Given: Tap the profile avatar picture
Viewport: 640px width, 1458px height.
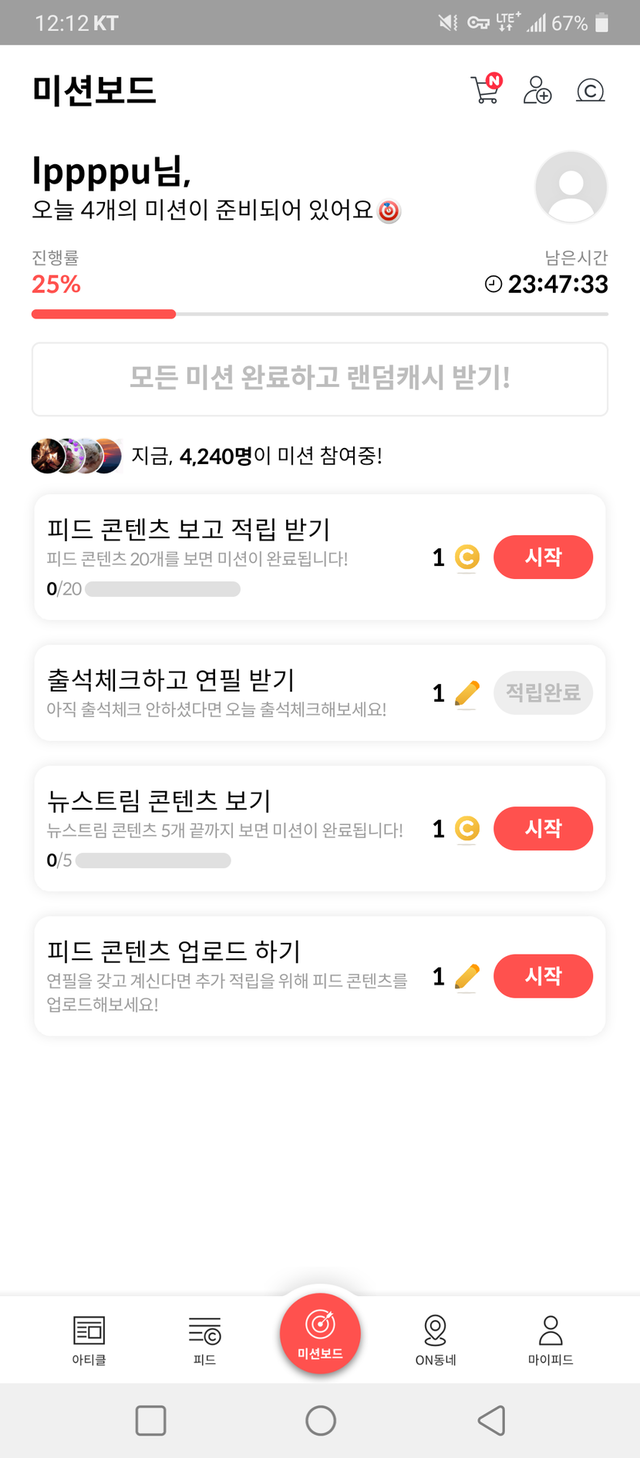Looking at the screenshot, I should point(571,187).
